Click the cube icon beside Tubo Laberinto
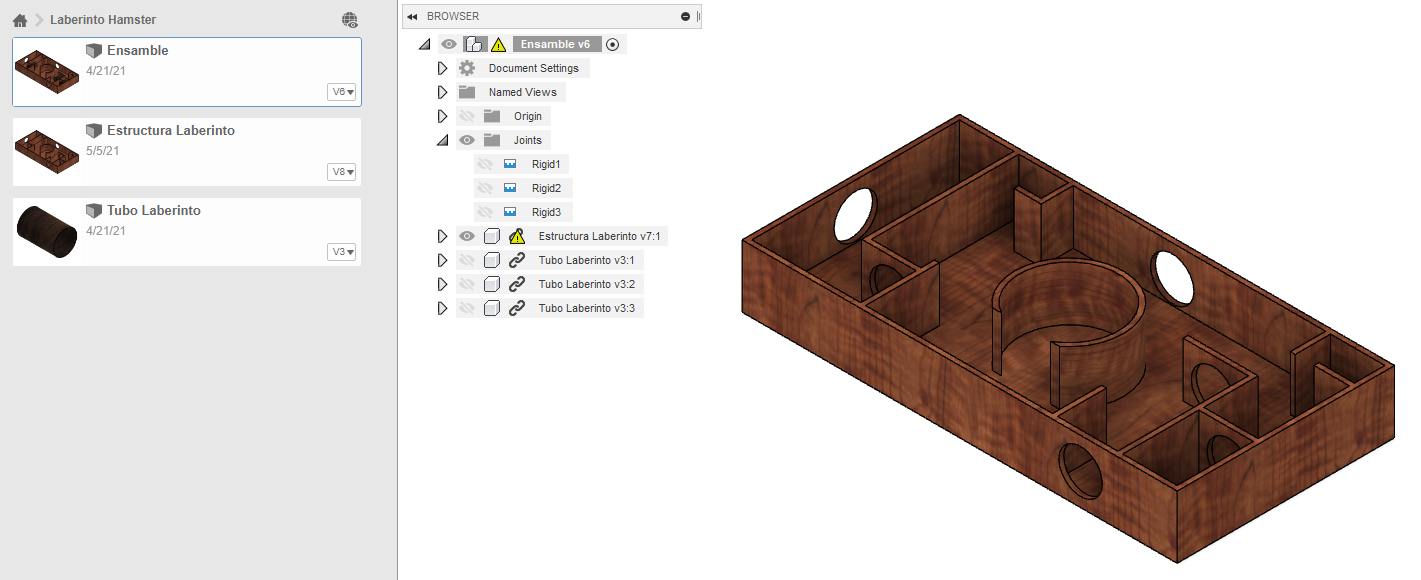Image resolution: width=1421 pixels, height=580 pixels. click(94, 211)
